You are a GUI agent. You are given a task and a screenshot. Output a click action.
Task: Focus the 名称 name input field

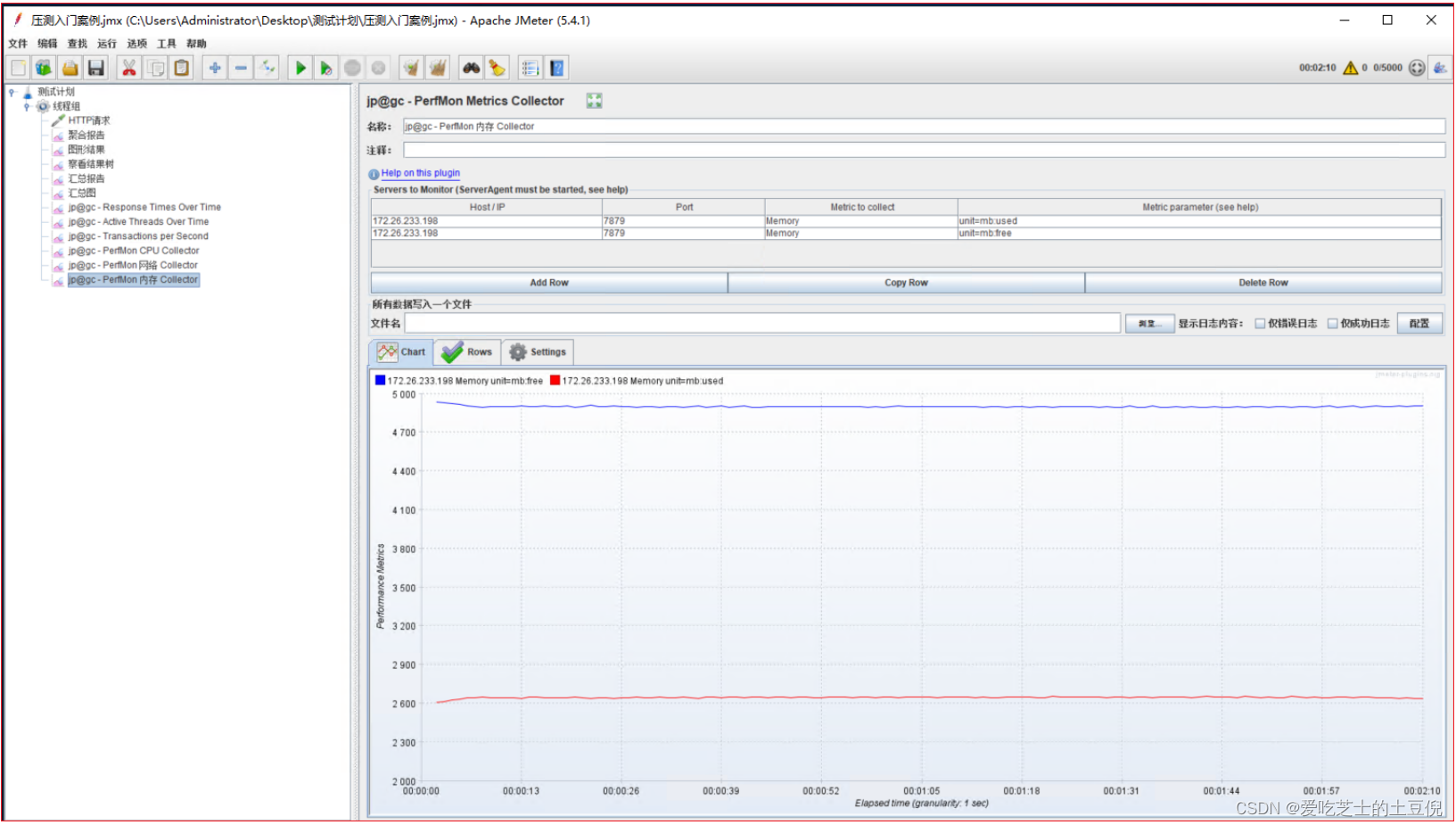tap(924, 127)
